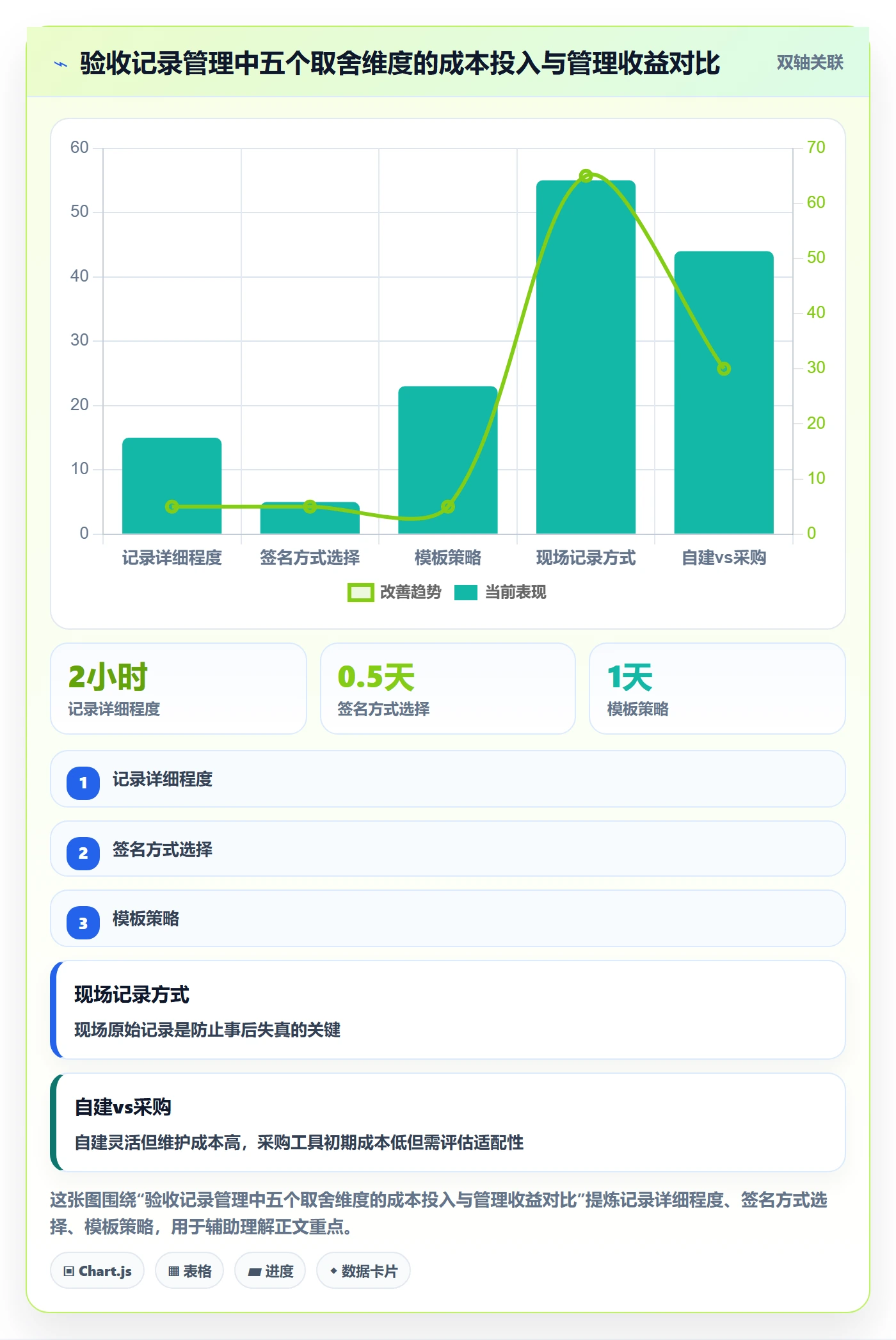
Task: Click the chart title 验收记录管理中五个取舍维度
Action: click(x=400, y=63)
